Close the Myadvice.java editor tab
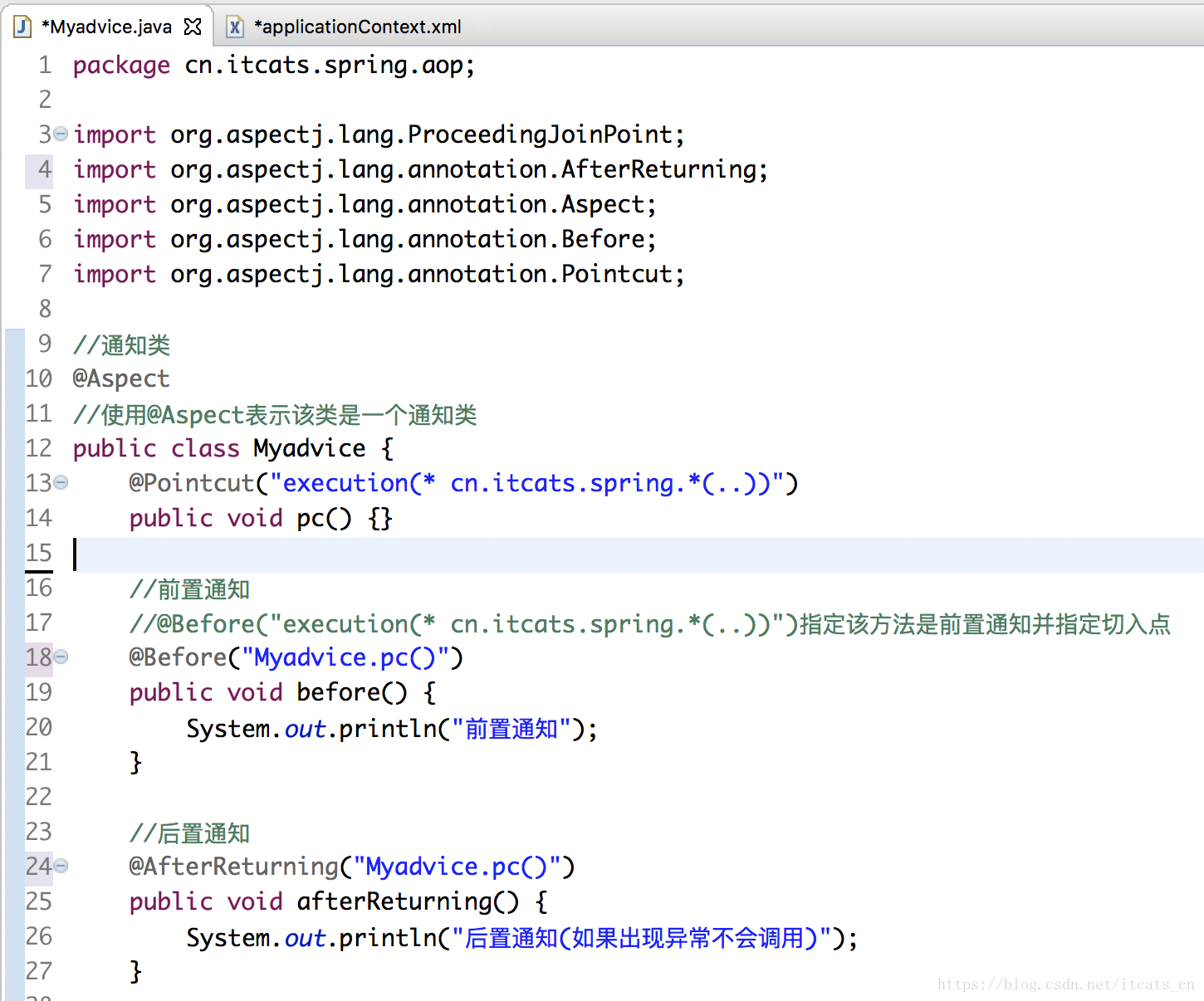Image resolution: width=1204 pixels, height=1001 pixels. pos(193,26)
